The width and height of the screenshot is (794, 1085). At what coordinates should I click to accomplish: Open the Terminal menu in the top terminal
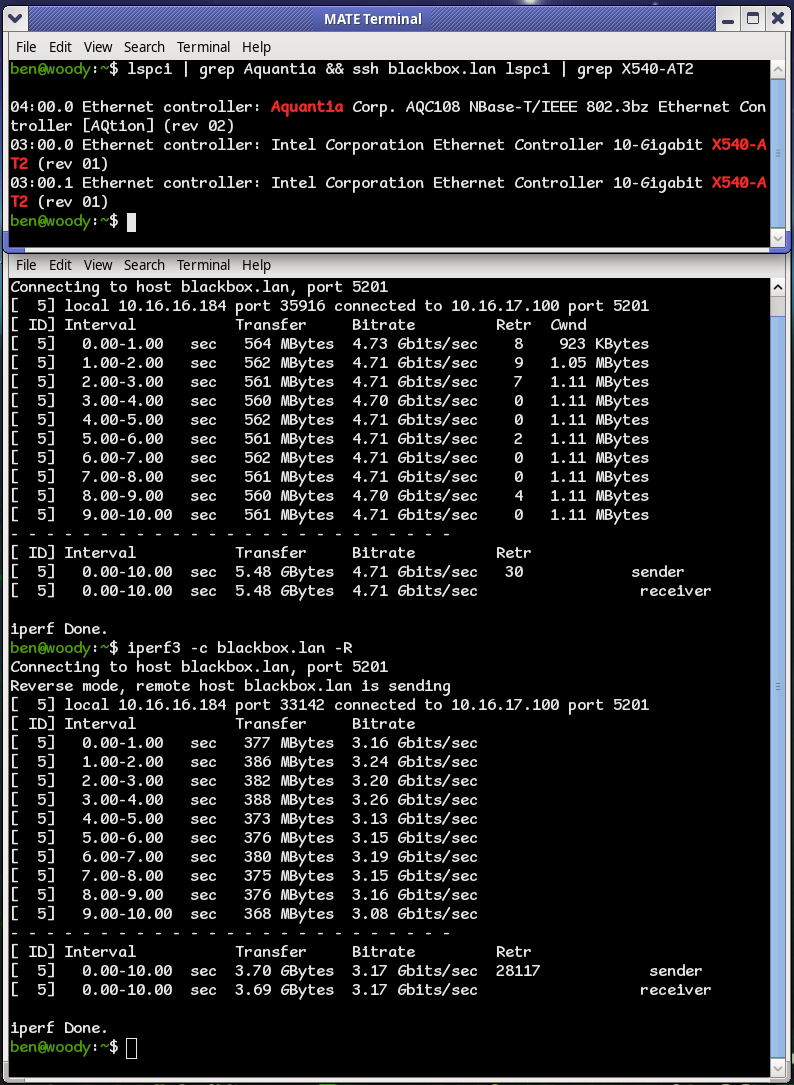[203, 47]
